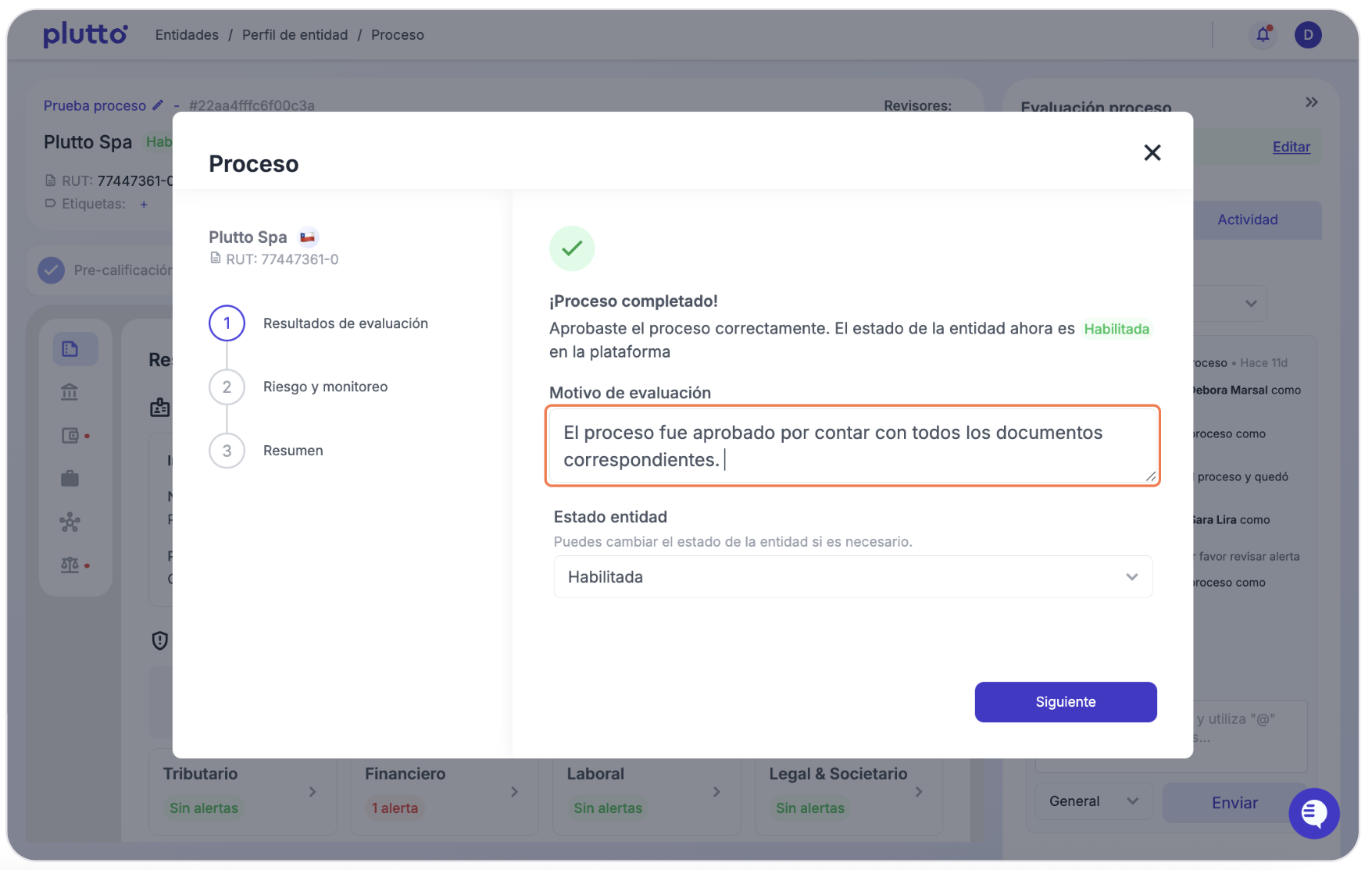Click the Editar link in evaluation panel
Image resolution: width=1372 pixels, height=870 pixels.
[1292, 147]
